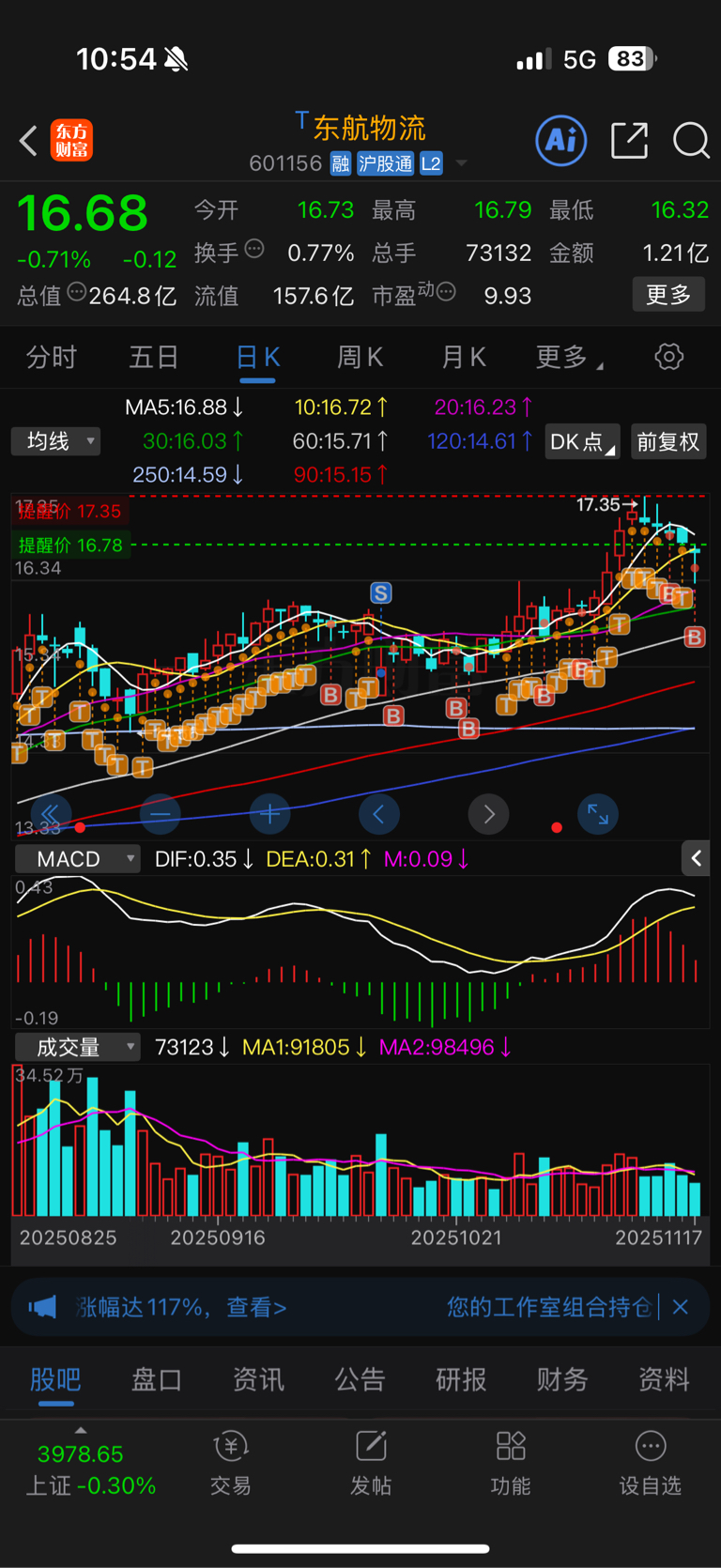The image size is (721, 1568).
Task: Open 研报 tab
Action: pyautogui.click(x=461, y=1379)
